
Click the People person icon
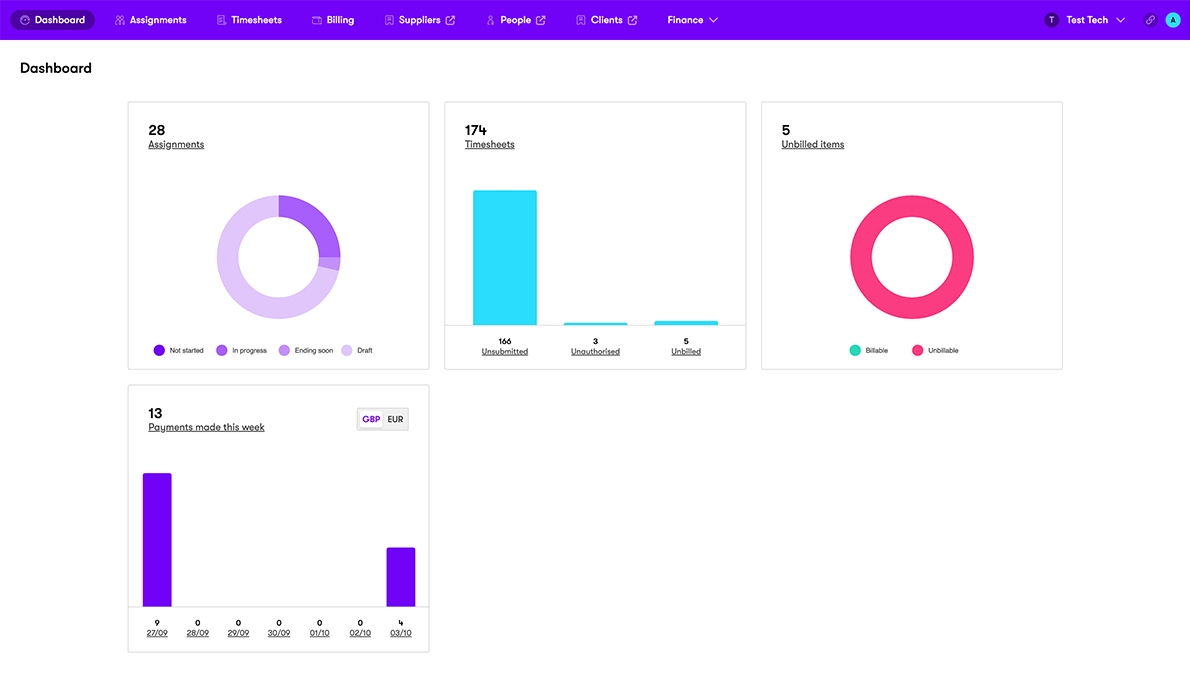[490, 20]
